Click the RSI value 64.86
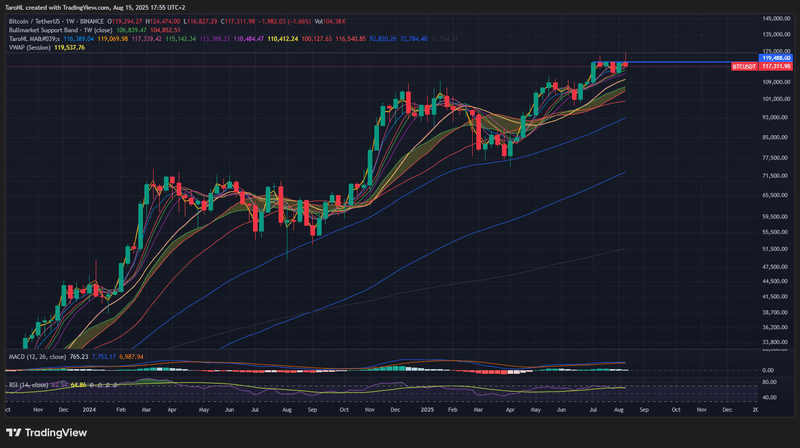 (x=79, y=385)
